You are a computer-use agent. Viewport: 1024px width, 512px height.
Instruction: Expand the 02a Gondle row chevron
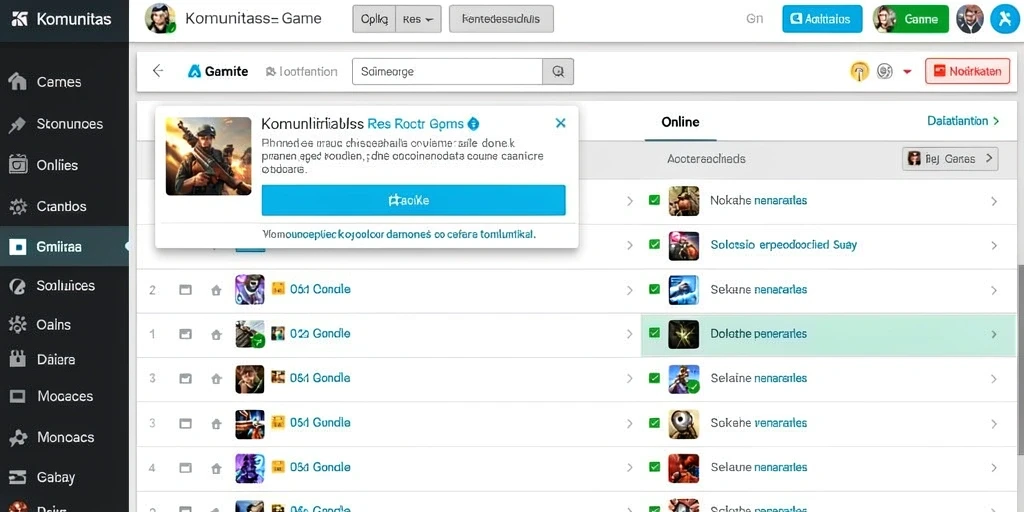point(630,334)
